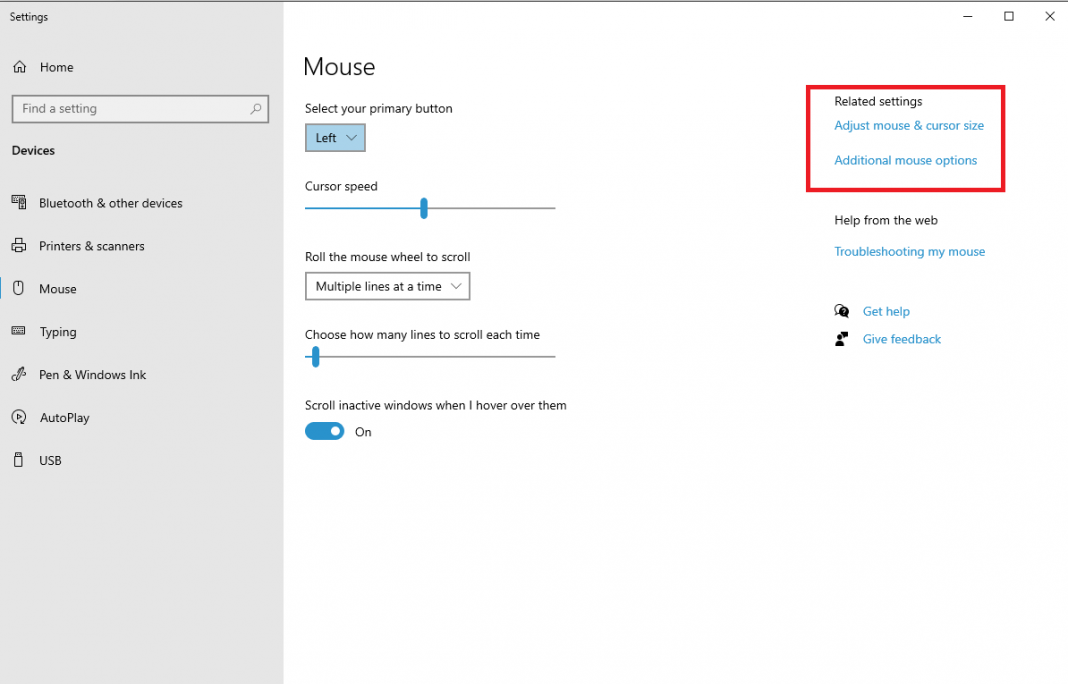Toggle the inactive windows scrolling switch
This screenshot has height=684, width=1068.
(324, 431)
